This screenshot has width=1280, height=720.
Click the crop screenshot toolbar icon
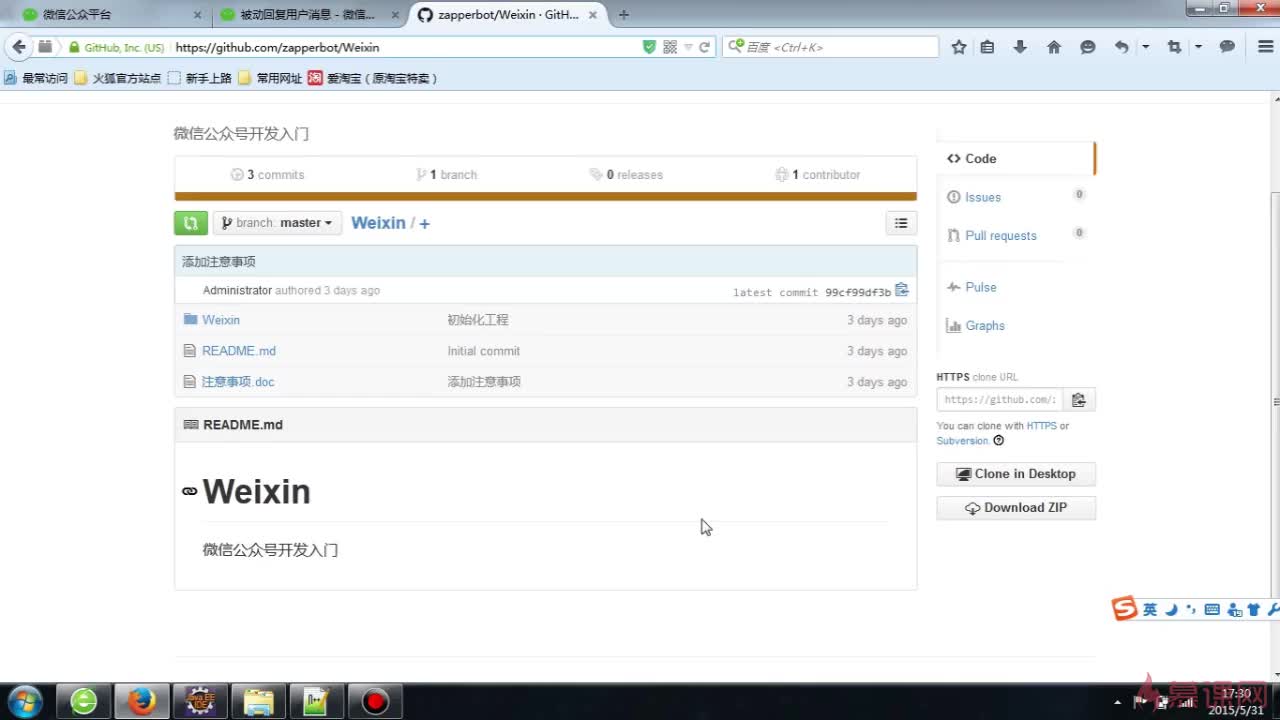click(x=1175, y=47)
